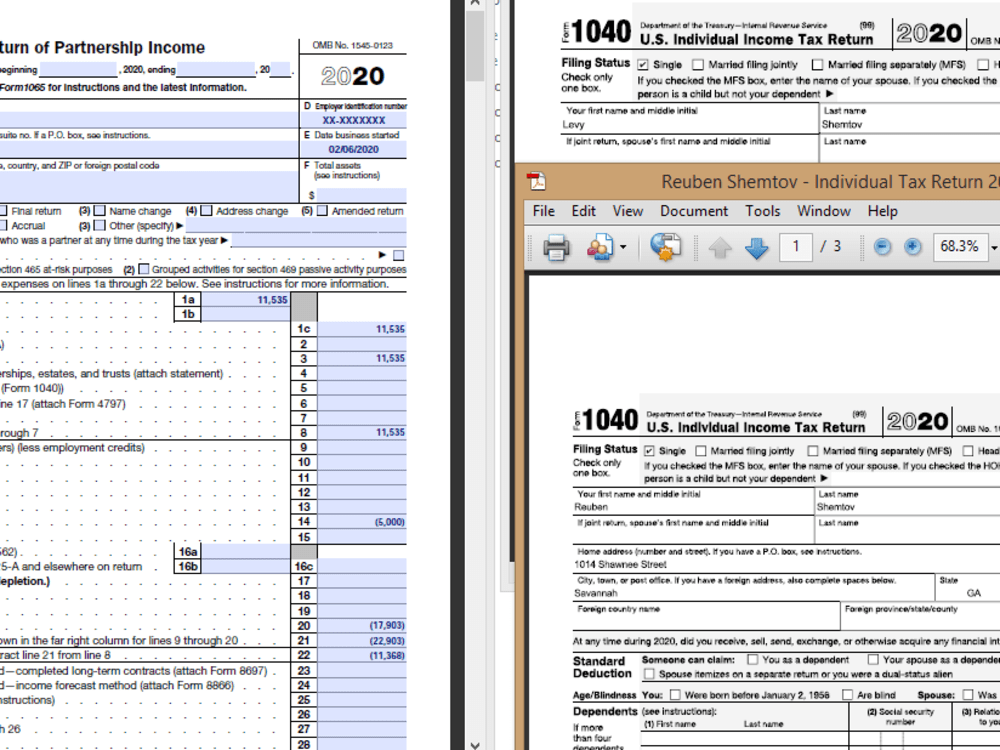Open the Tools menu
The height and width of the screenshot is (750, 1000).
(x=763, y=211)
